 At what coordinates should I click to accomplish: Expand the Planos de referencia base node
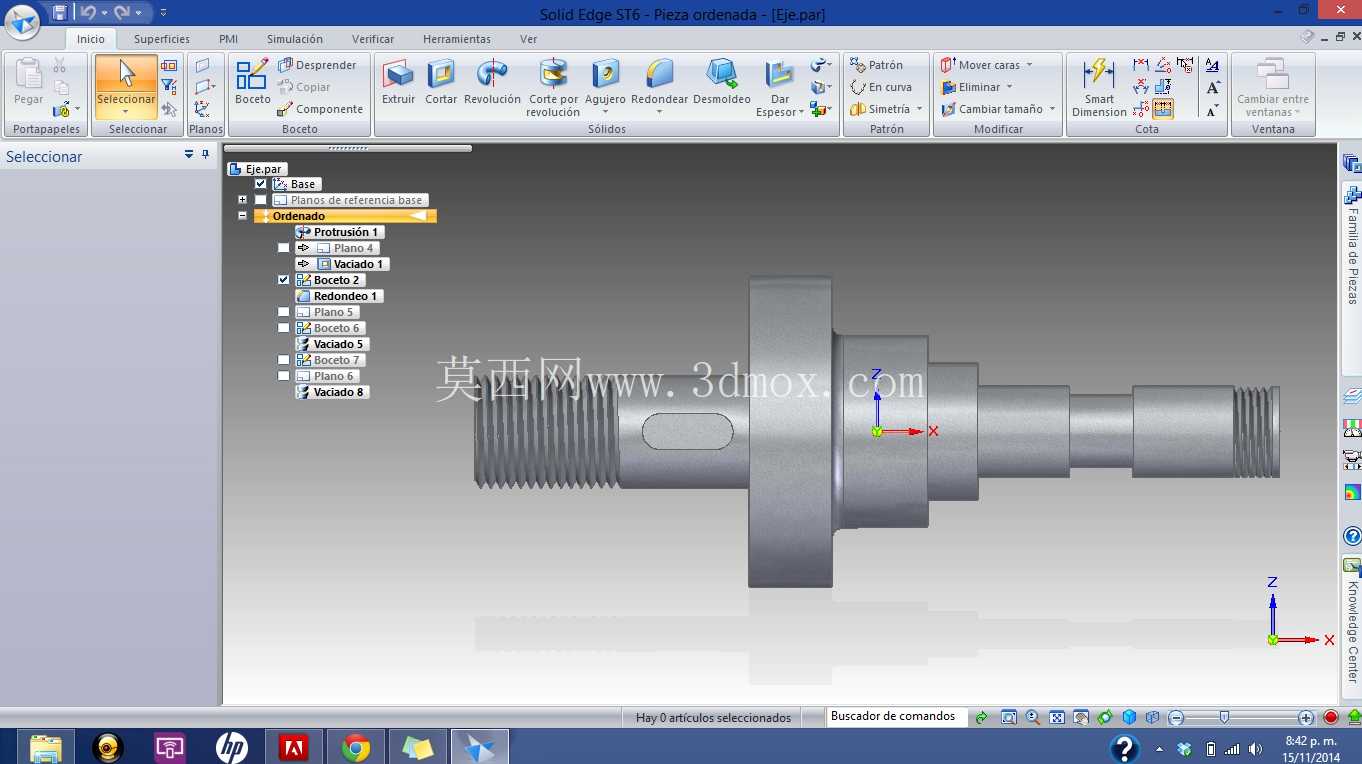click(242, 200)
